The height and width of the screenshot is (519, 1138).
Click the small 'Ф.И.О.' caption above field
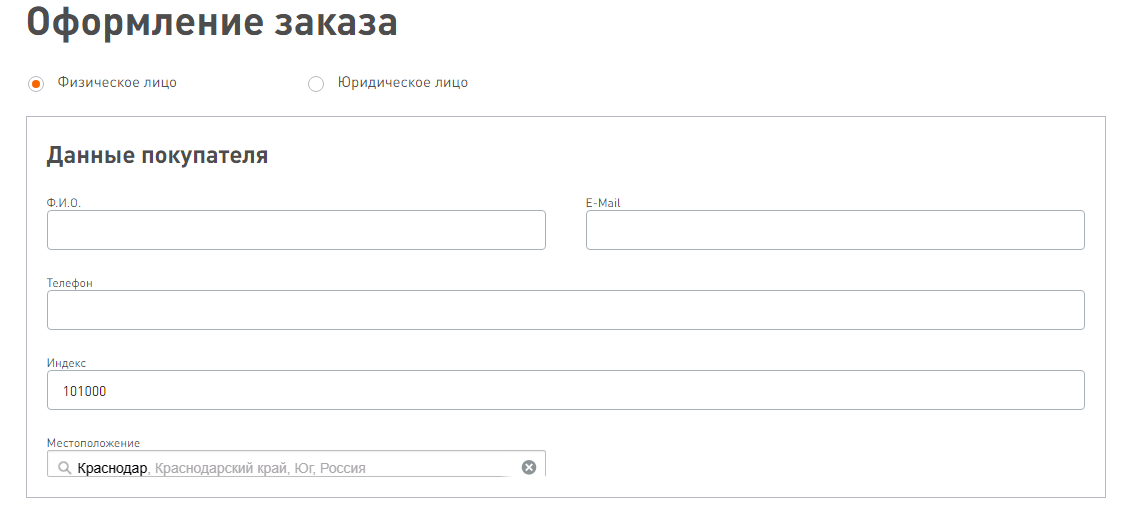(x=63, y=203)
